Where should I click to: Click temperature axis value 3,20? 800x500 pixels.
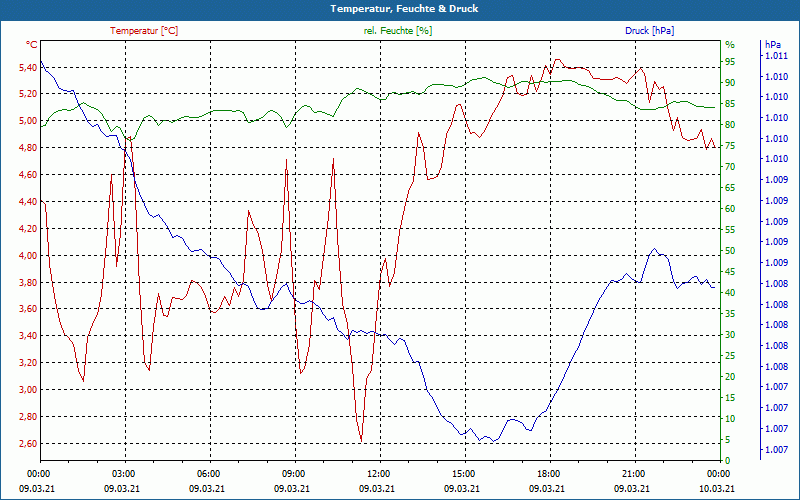coord(28,363)
